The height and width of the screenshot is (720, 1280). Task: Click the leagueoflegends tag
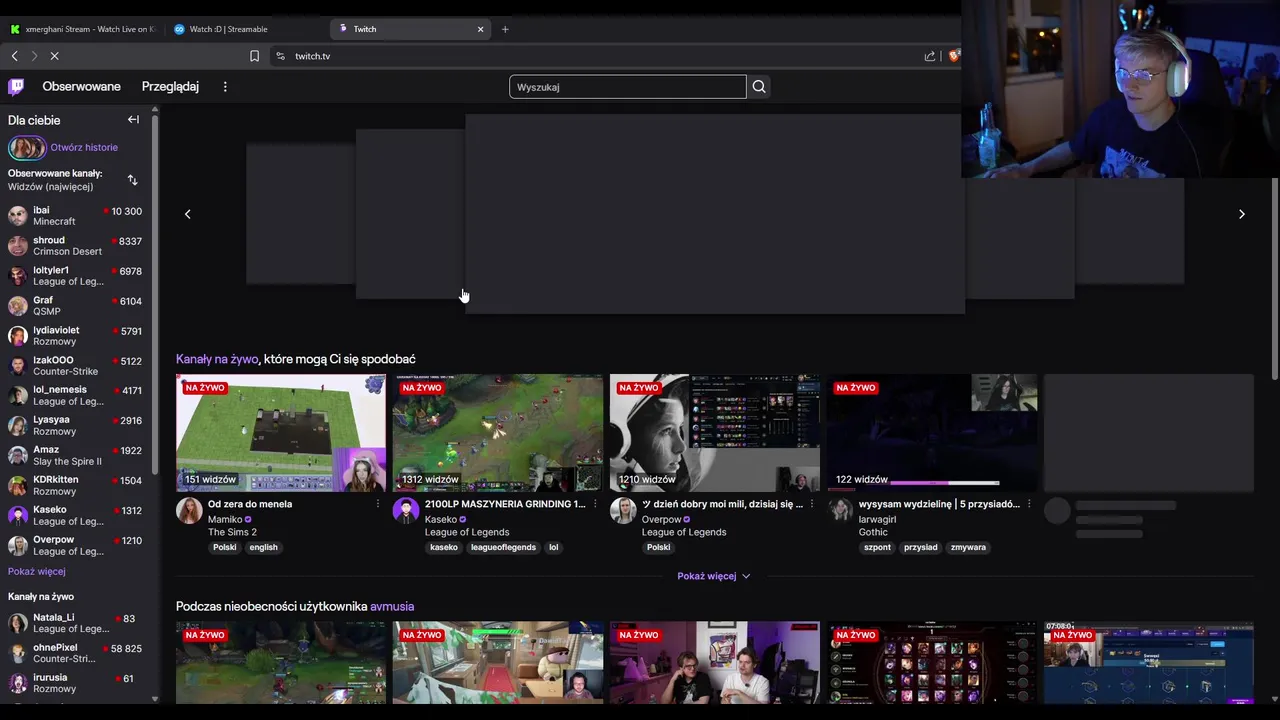(x=503, y=547)
